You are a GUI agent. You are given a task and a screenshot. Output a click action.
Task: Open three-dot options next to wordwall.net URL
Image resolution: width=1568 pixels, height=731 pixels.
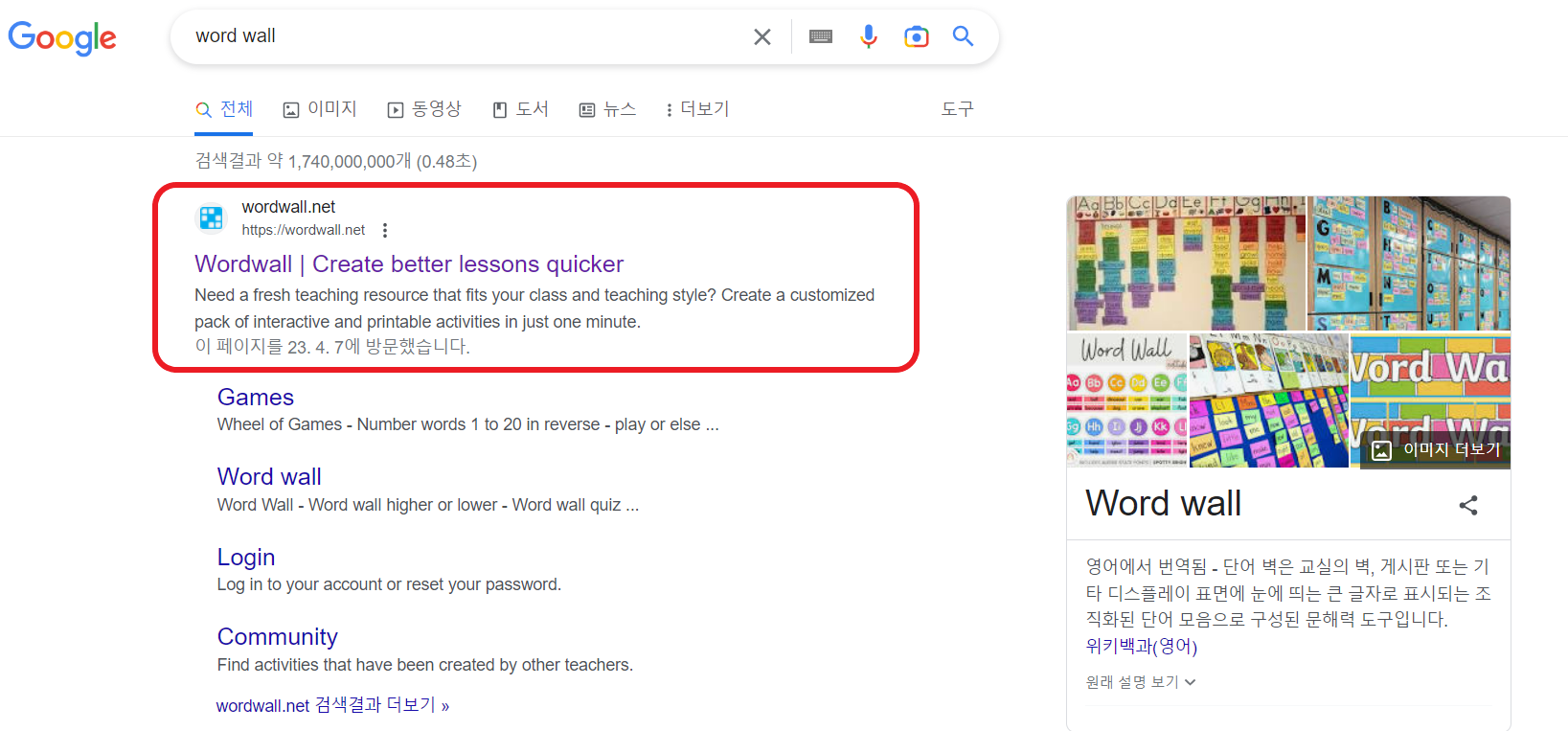(x=385, y=230)
